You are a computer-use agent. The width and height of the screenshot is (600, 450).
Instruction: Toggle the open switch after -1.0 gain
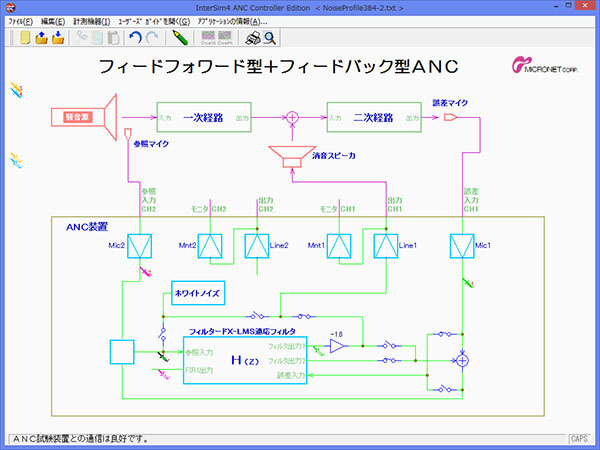(390, 345)
